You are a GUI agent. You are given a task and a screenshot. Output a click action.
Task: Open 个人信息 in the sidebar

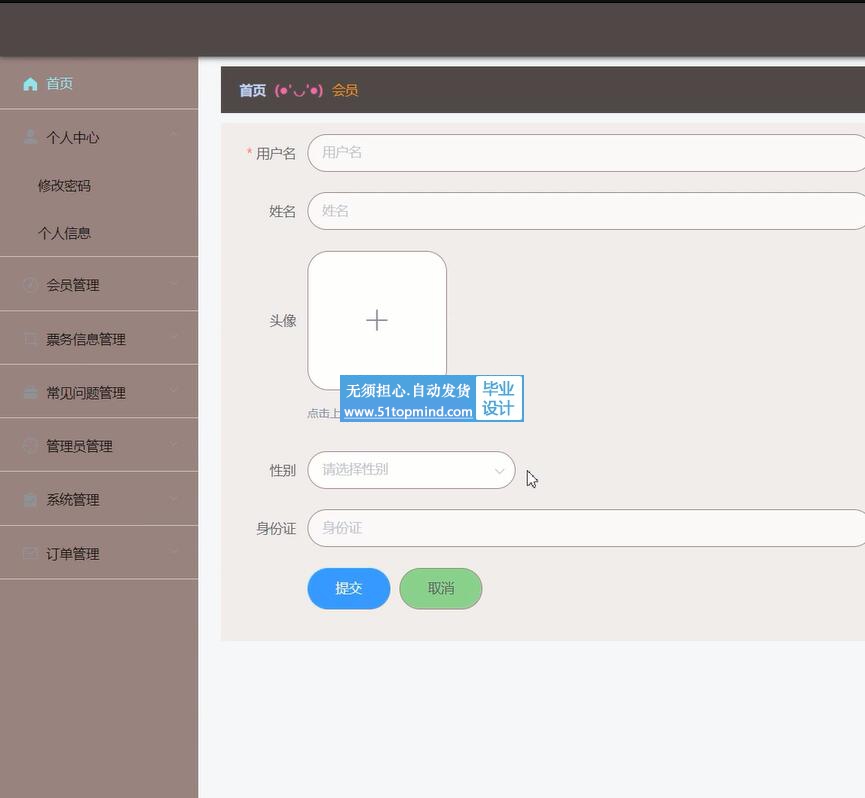tap(64, 233)
